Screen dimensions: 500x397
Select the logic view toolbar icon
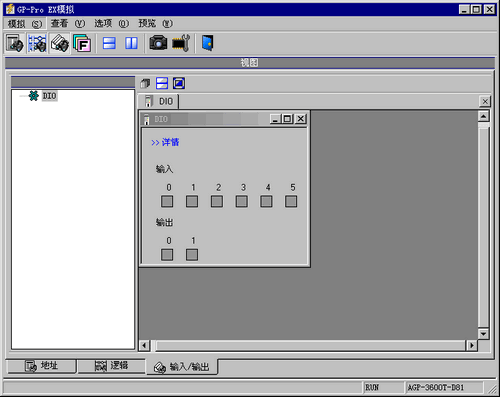pos(37,43)
